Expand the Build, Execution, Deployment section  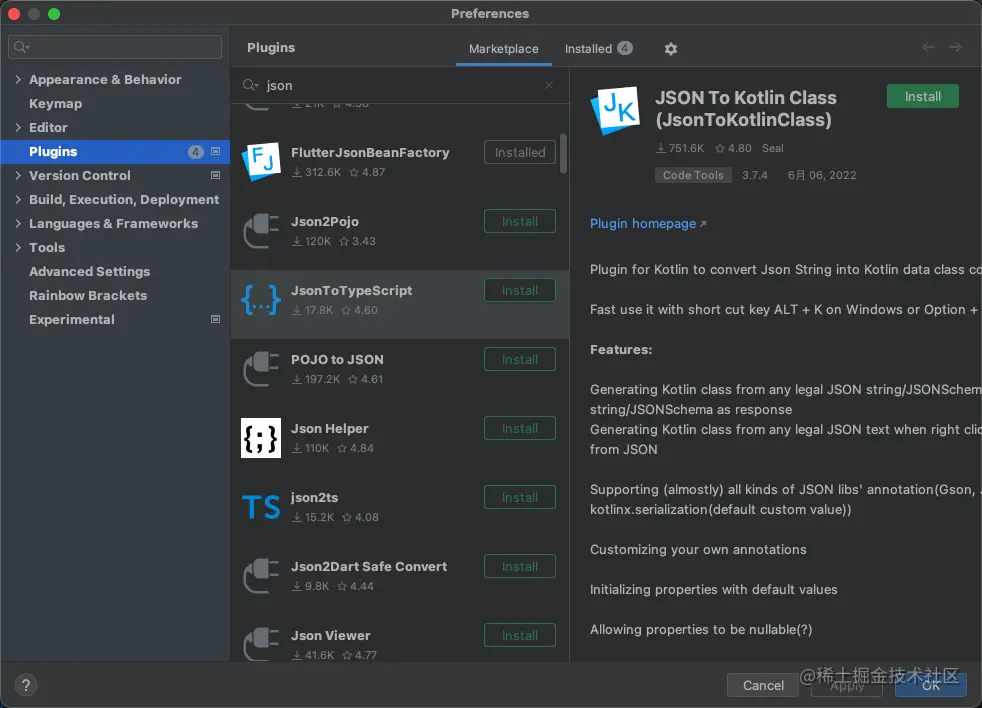pyautogui.click(x=18, y=200)
